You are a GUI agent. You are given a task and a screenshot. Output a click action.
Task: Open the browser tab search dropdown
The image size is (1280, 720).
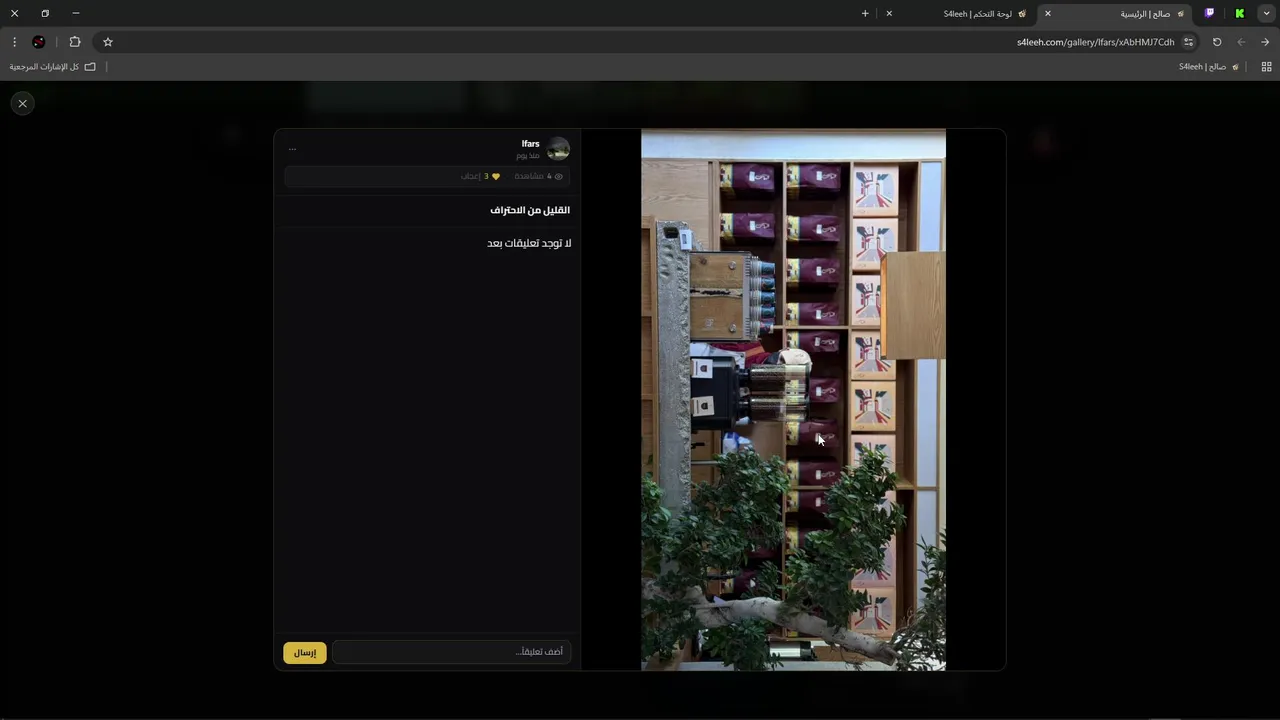tap(1266, 13)
